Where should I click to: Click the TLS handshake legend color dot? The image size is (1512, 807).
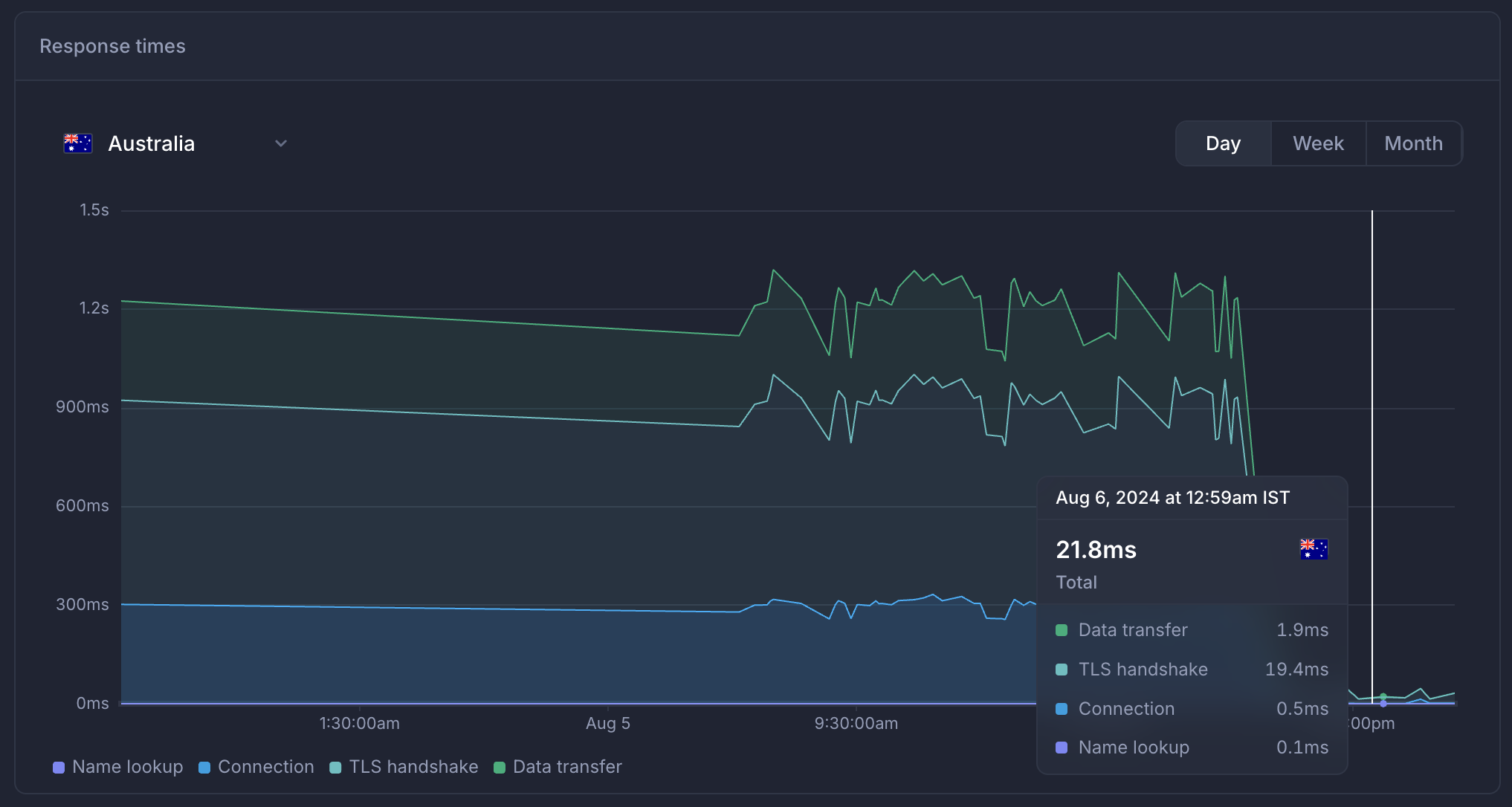(335, 766)
